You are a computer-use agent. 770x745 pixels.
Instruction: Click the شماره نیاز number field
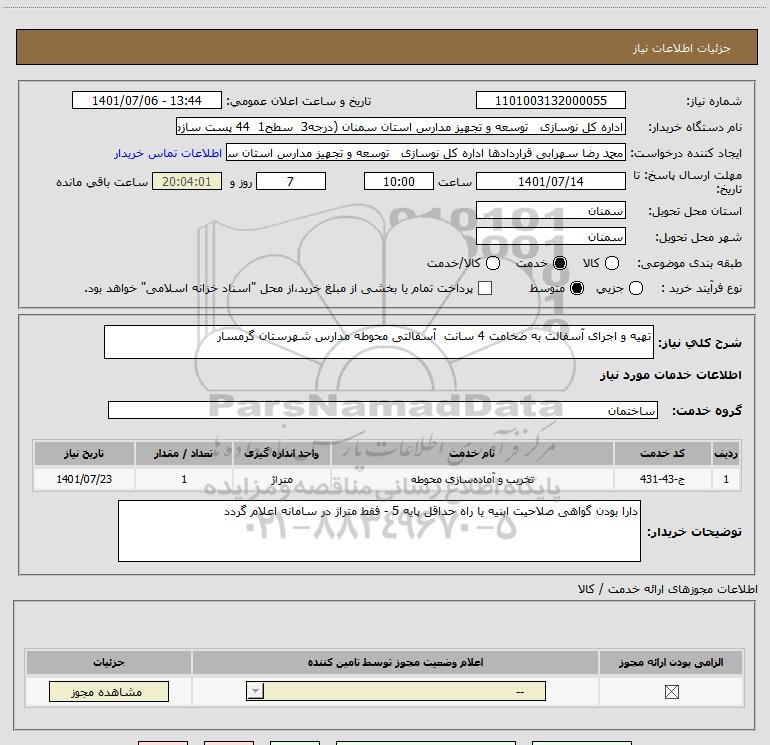click(550, 101)
